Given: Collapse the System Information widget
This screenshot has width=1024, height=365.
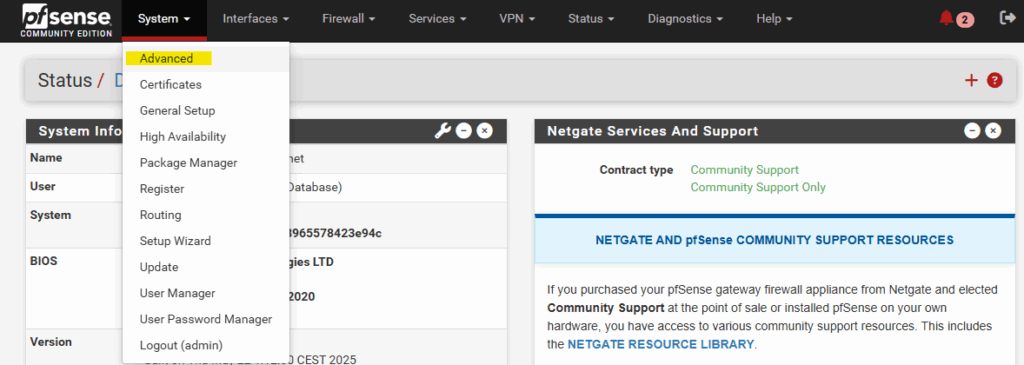Looking at the screenshot, I should [464, 131].
